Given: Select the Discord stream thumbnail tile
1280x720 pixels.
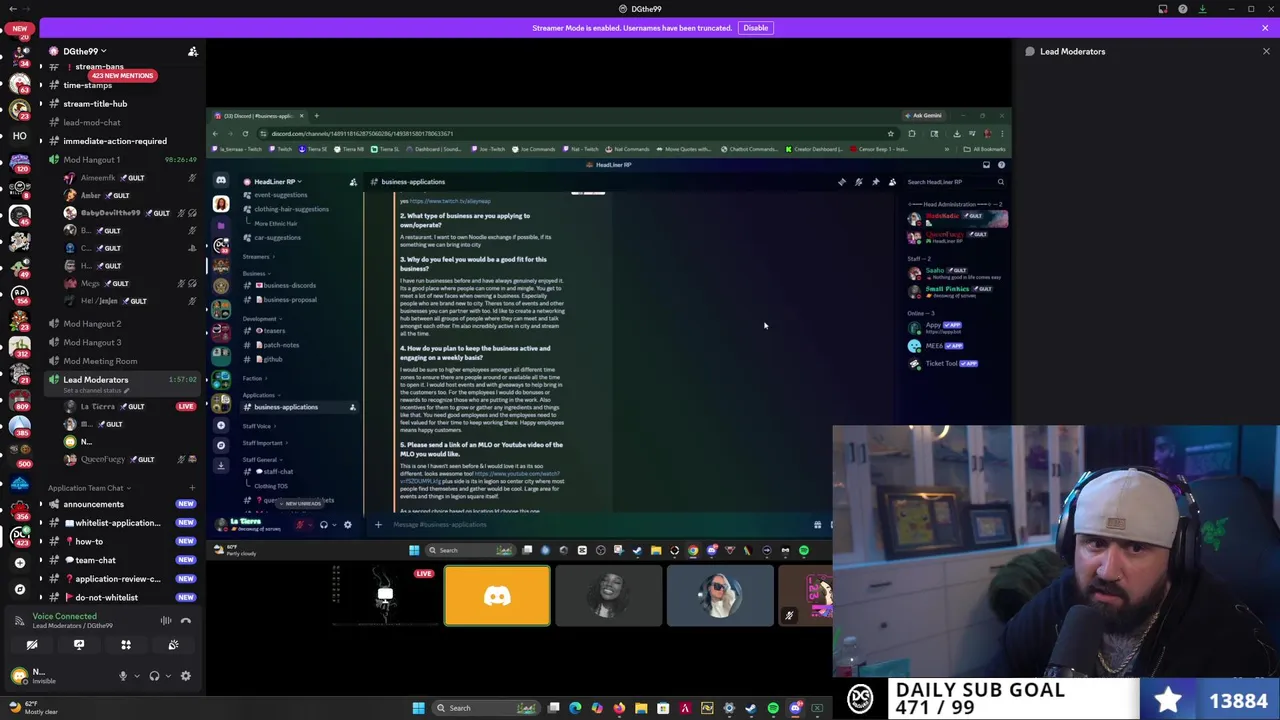Looking at the screenshot, I should coord(497,596).
